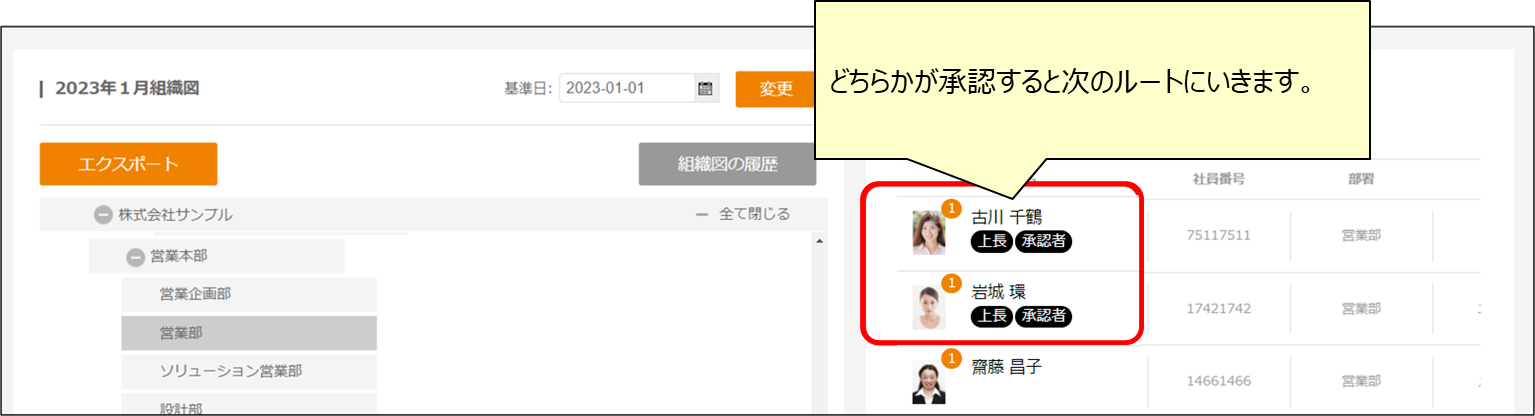Click the エクスポート button
1535x416 pixels.
128,164
